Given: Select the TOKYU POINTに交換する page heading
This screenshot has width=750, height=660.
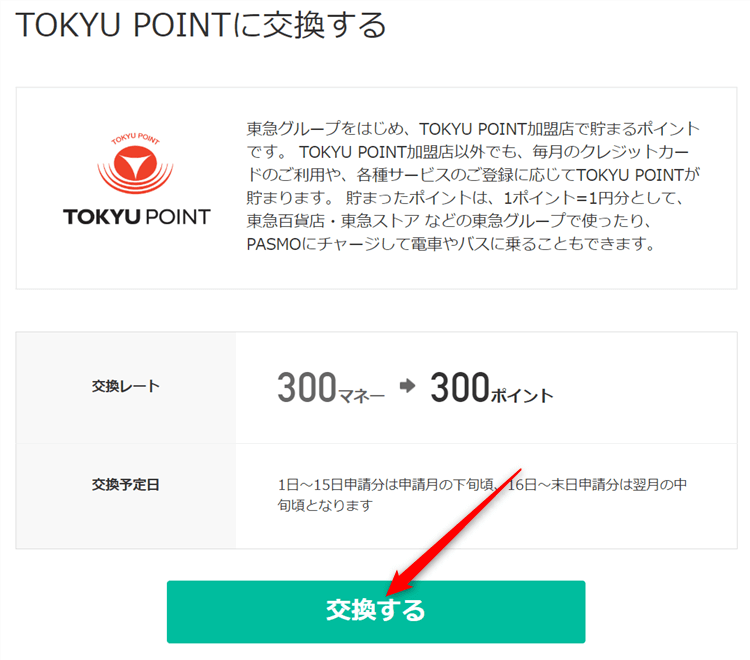Looking at the screenshot, I should (x=202, y=25).
